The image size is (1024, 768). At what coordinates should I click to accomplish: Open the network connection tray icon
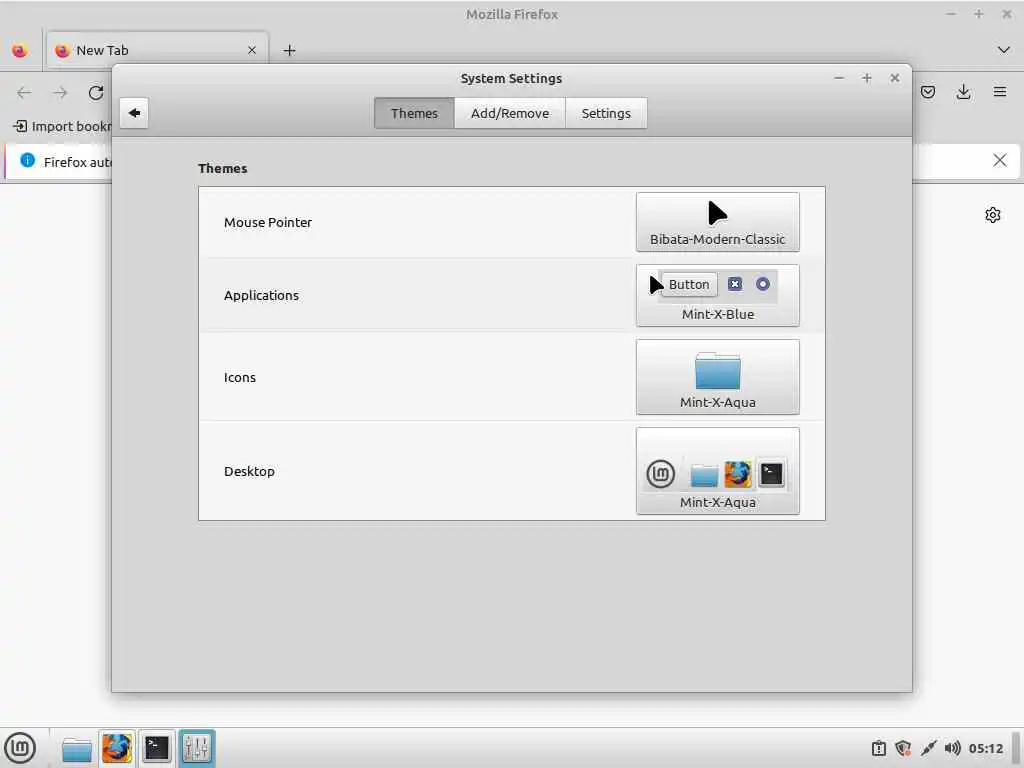pyautogui.click(x=928, y=748)
